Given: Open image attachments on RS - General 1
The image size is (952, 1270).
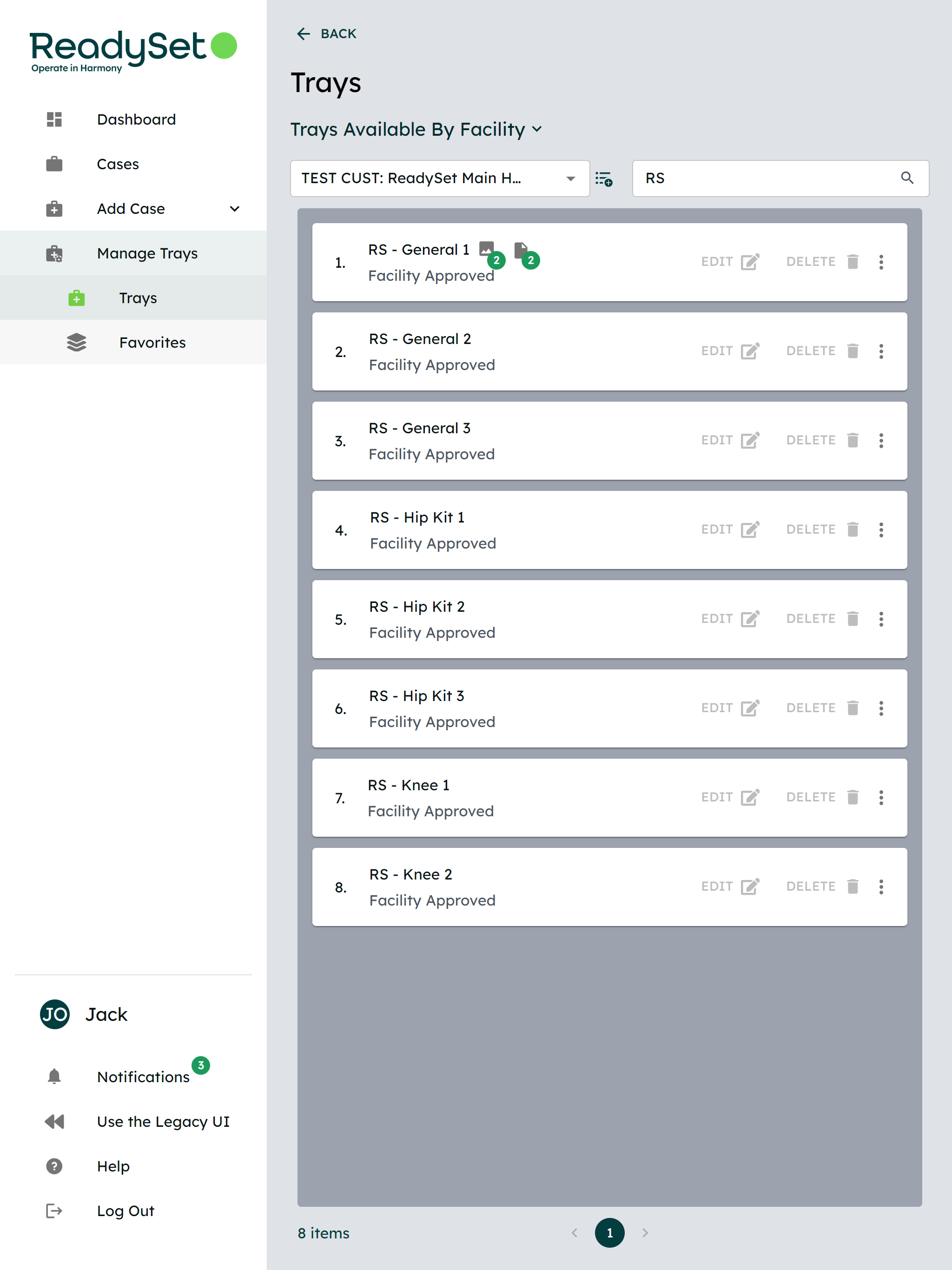Looking at the screenshot, I should pos(487,249).
